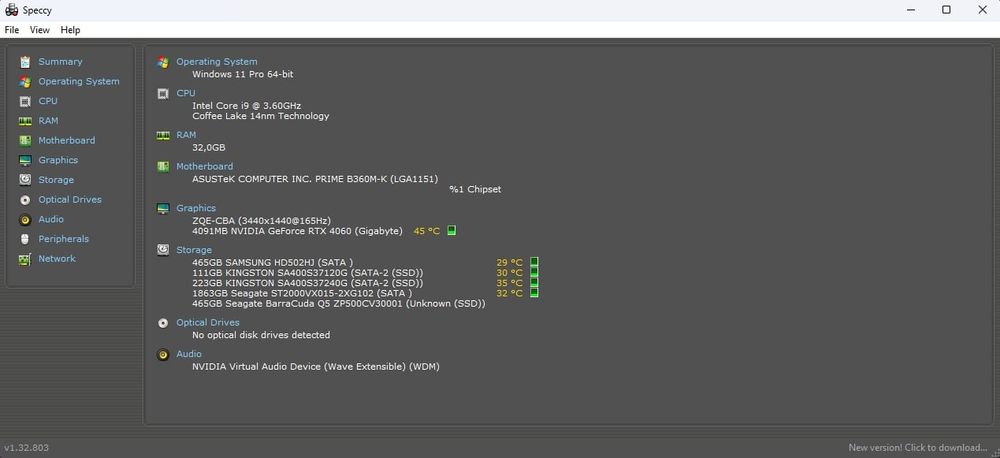
Task: Click the Operating System Windows flag sidebar icon
Action: [25, 82]
